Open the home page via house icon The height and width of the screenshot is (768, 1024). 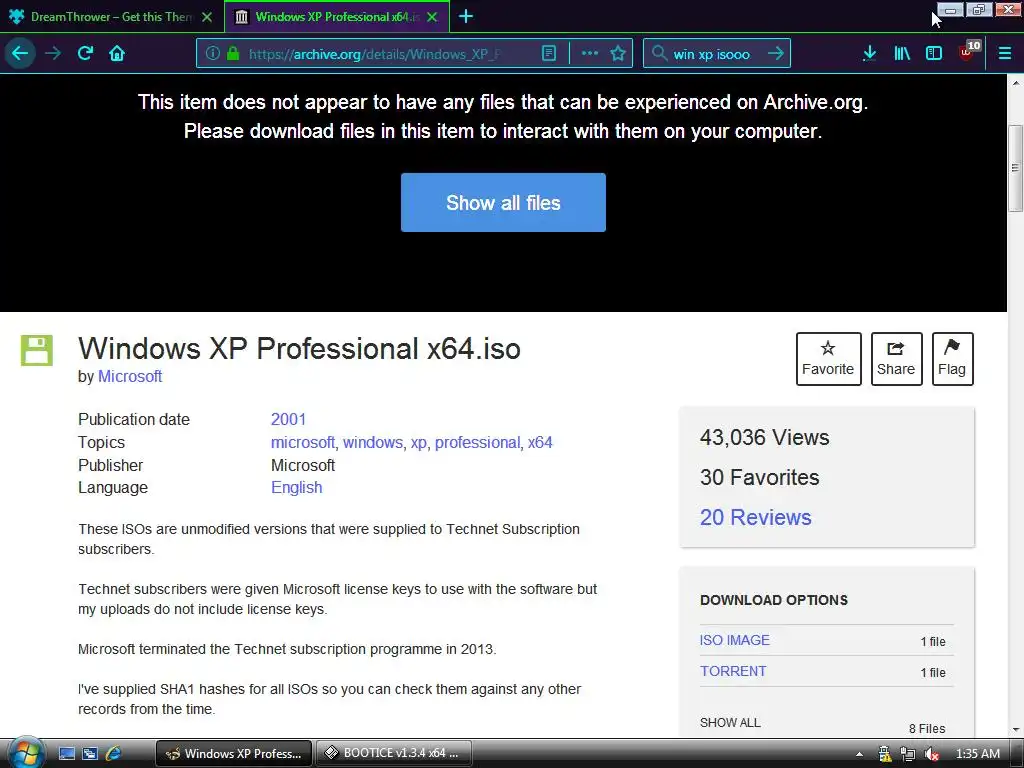[117, 53]
